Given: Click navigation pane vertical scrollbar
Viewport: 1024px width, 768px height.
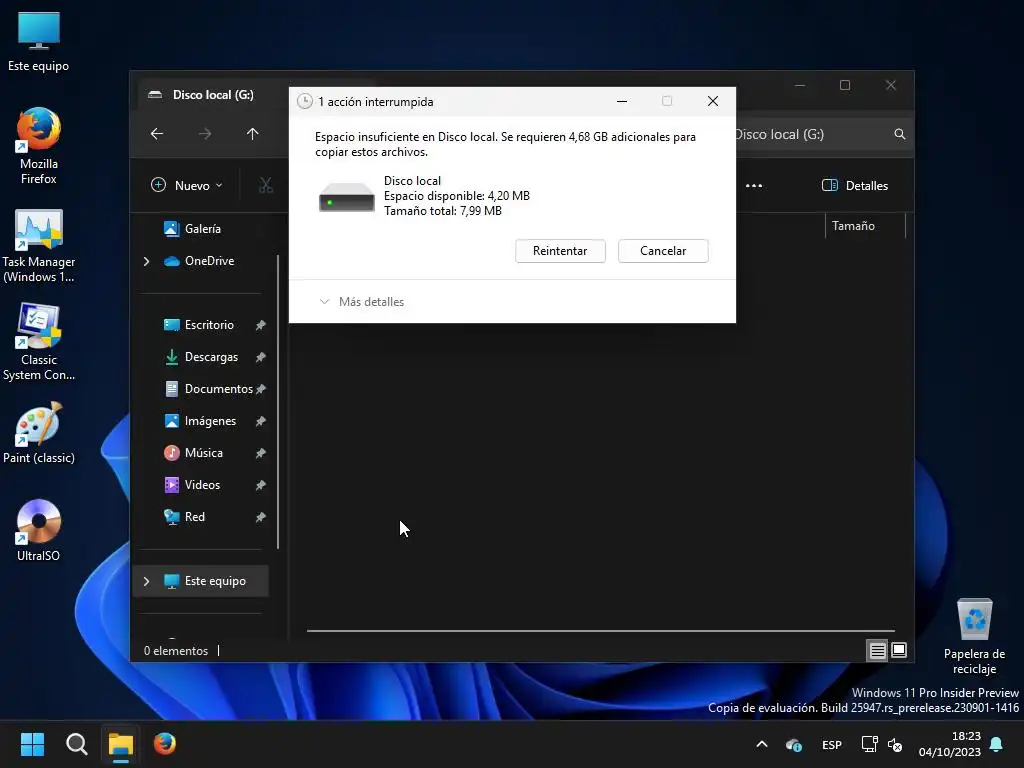Looking at the screenshot, I should [x=278, y=402].
